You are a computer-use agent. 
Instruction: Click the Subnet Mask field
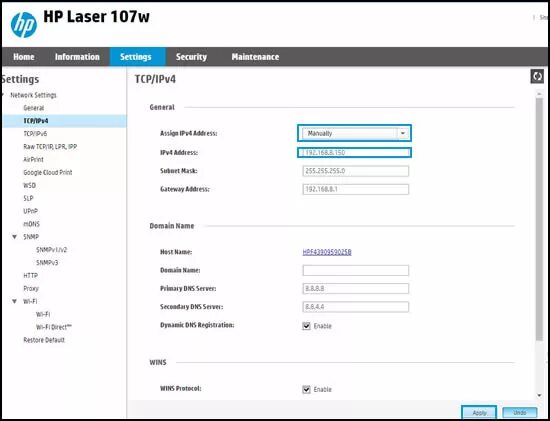click(x=356, y=171)
